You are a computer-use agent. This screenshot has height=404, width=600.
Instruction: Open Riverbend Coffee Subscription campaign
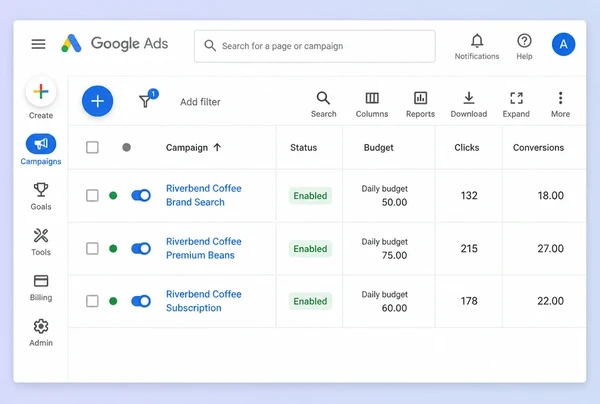click(204, 301)
